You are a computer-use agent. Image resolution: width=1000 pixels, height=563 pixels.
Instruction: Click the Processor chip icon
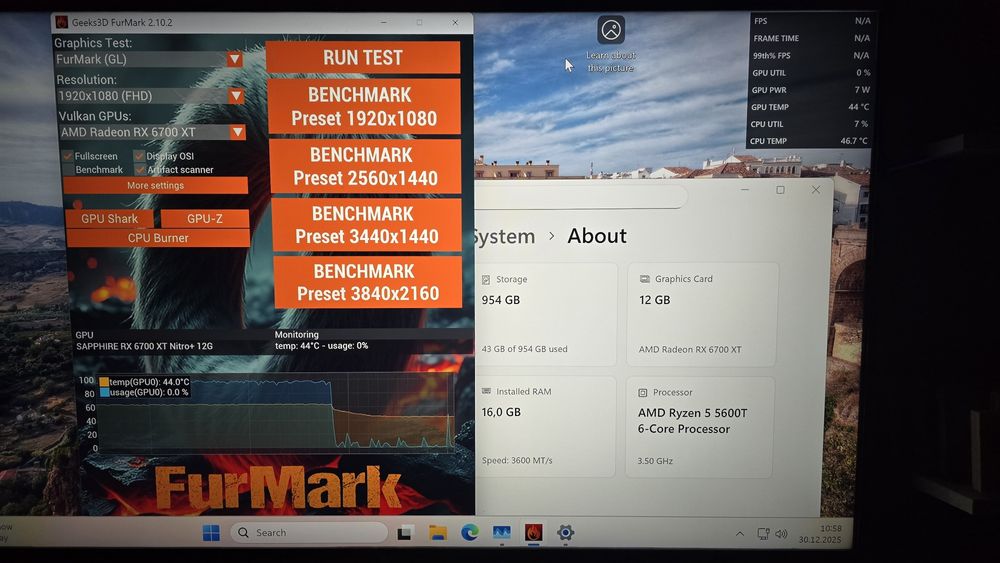point(643,393)
